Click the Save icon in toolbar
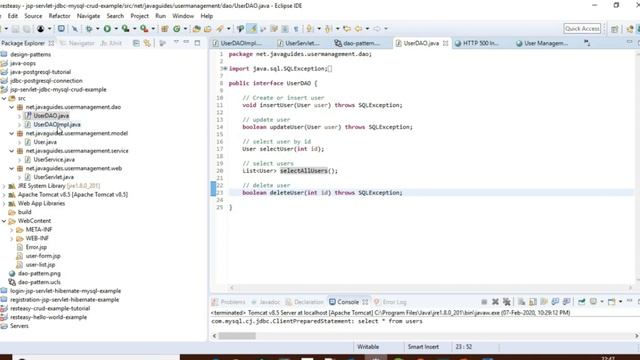The image size is (640, 360). coord(15,29)
